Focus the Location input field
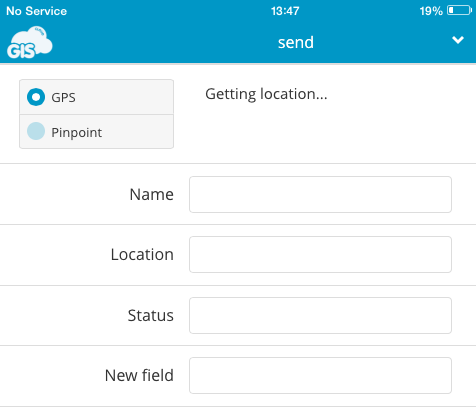 [320, 255]
